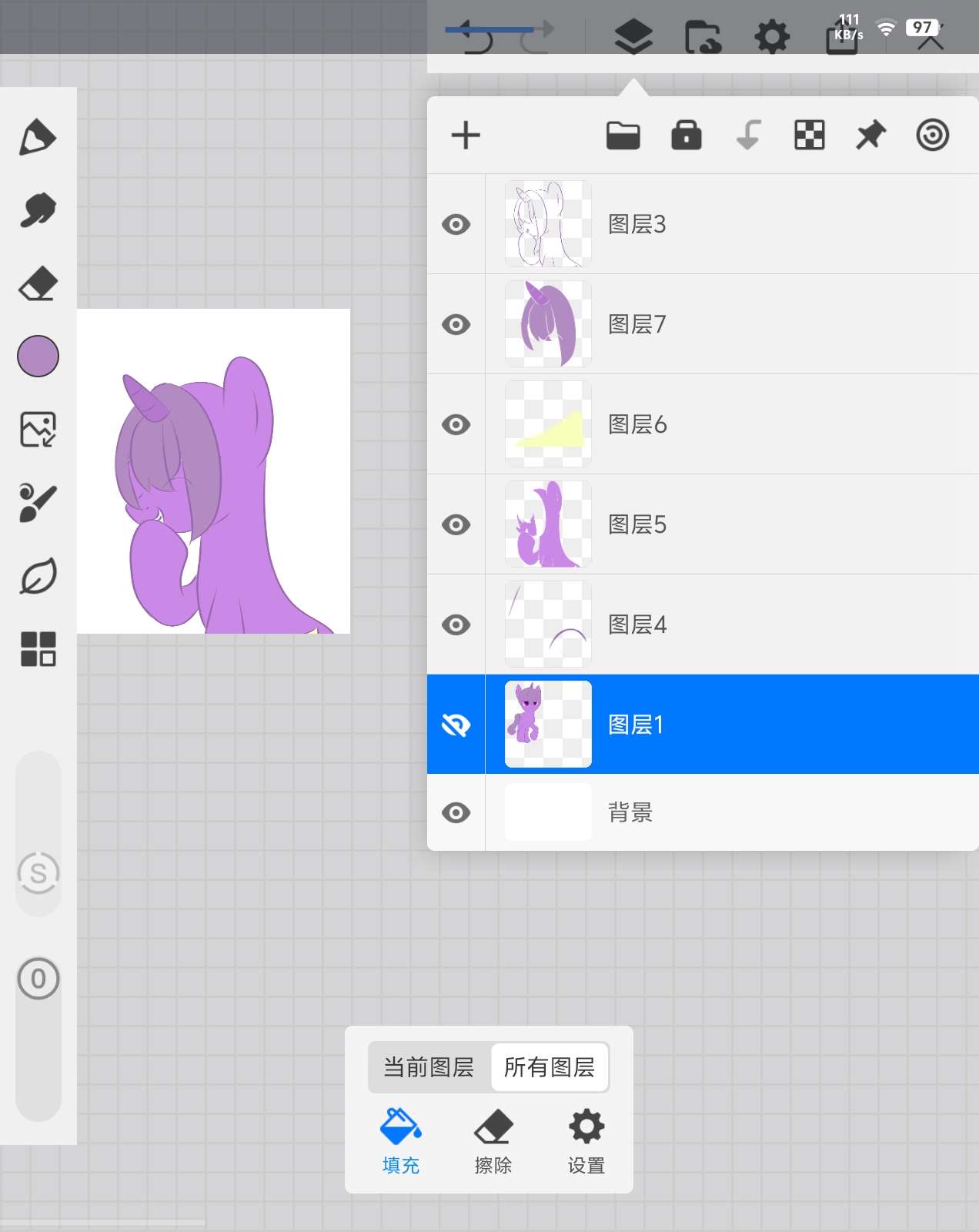
Task: Show hidden layer 图层1
Action: point(456,725)
